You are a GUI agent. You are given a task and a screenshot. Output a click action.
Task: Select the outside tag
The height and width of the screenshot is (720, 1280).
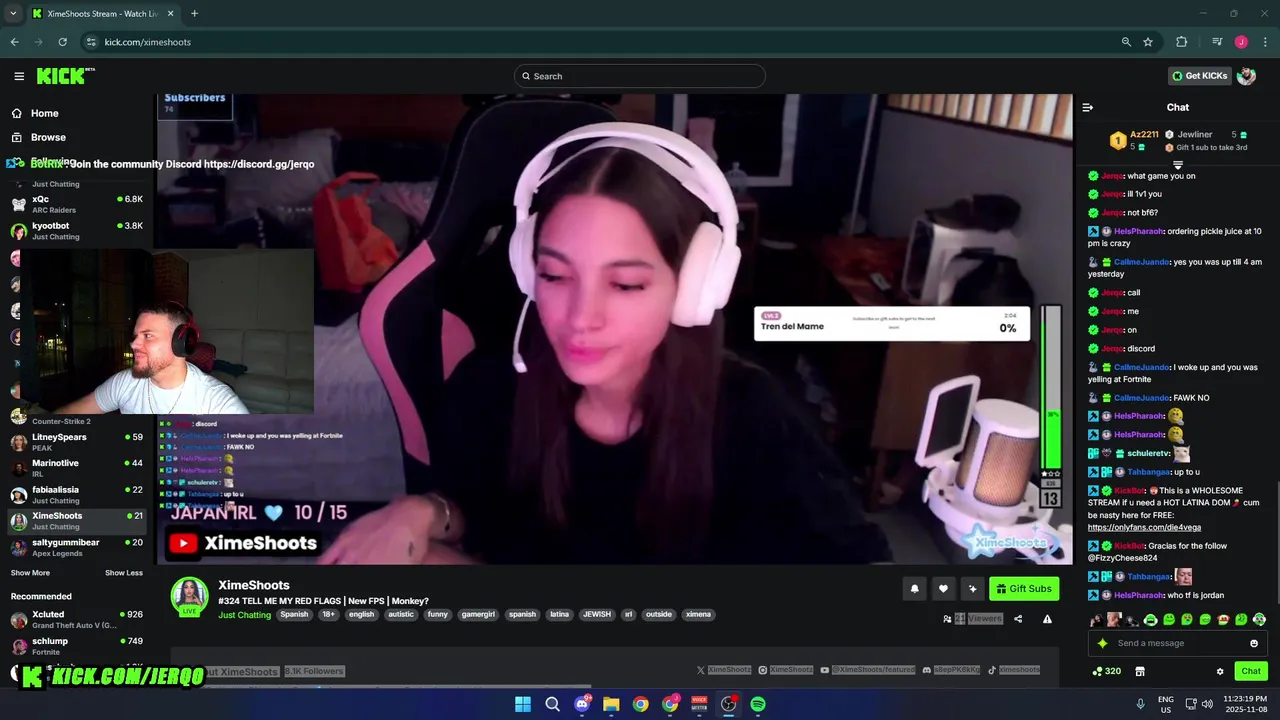(659, 614)
